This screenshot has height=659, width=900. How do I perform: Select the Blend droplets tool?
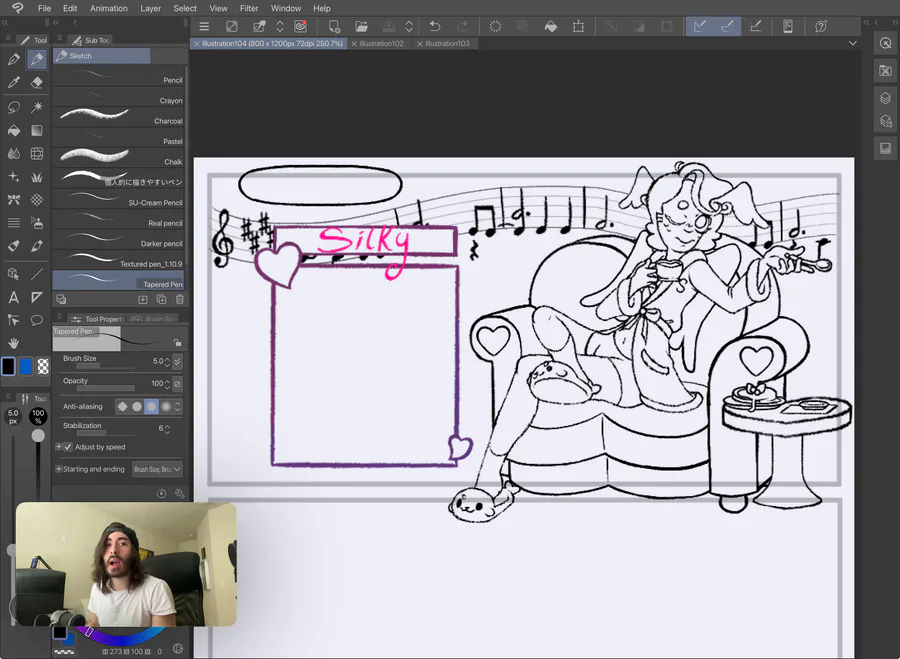point(14,153)
